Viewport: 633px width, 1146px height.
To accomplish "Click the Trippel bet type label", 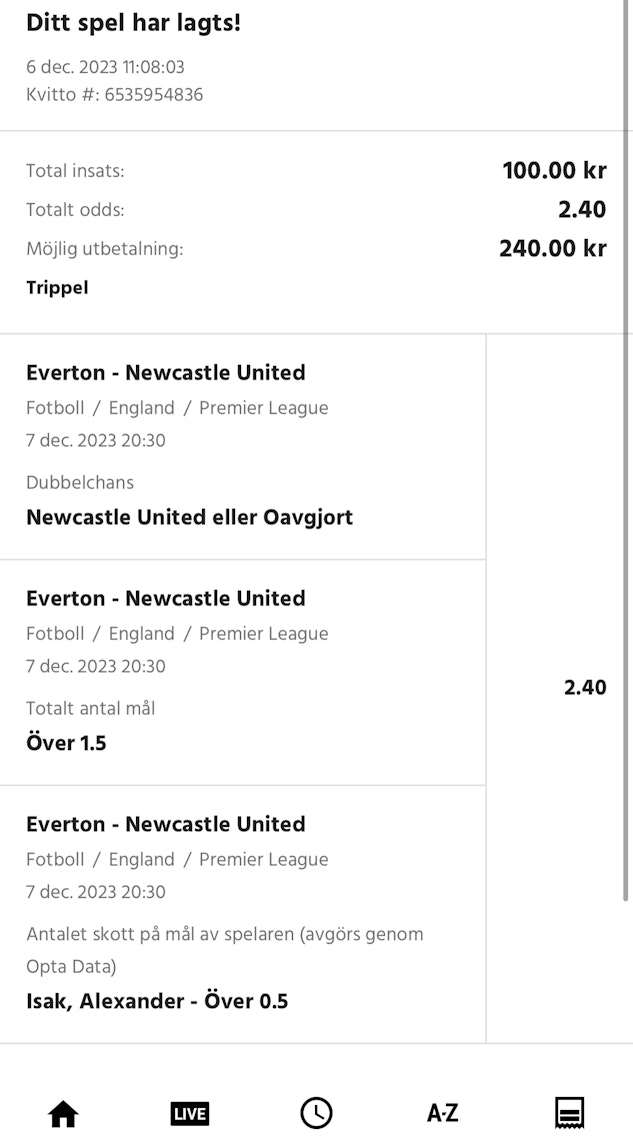I will [57, 288].
